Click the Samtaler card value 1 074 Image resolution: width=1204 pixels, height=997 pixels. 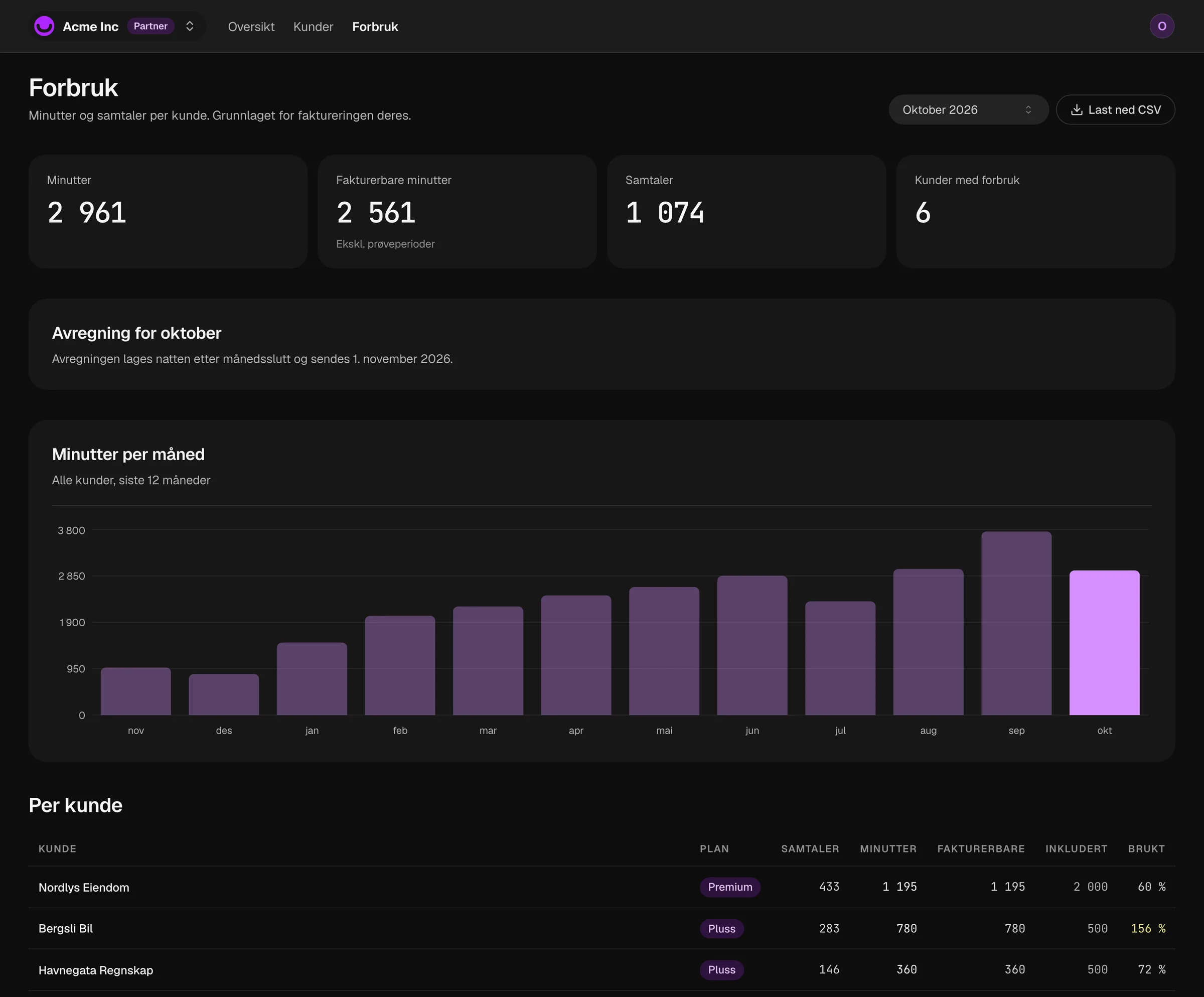(x=665, y=213)
